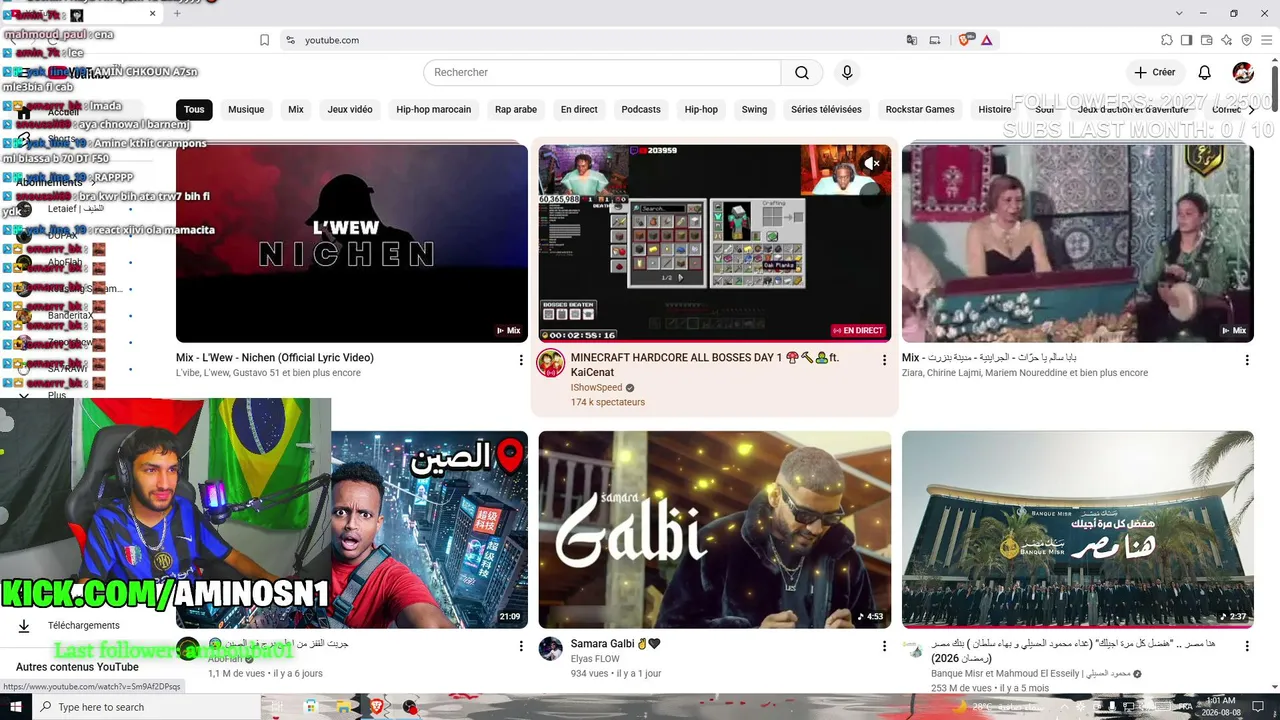Open video title Mix - L'Wew - Nichen

click(275, 357)
